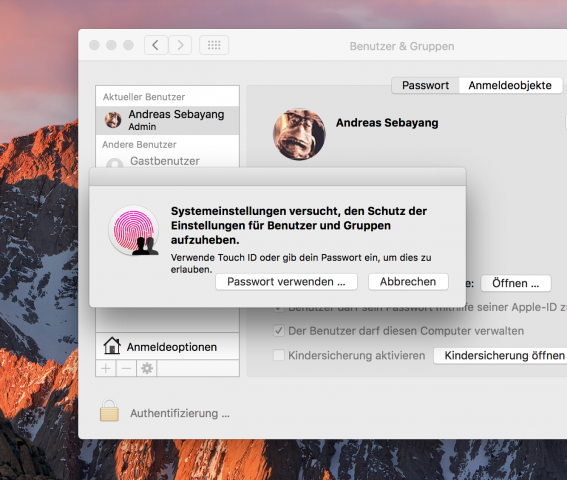Click the Andere Benutzer header
Image resolution: width=567 pixels, height=480 pixels.
(139, 145)
